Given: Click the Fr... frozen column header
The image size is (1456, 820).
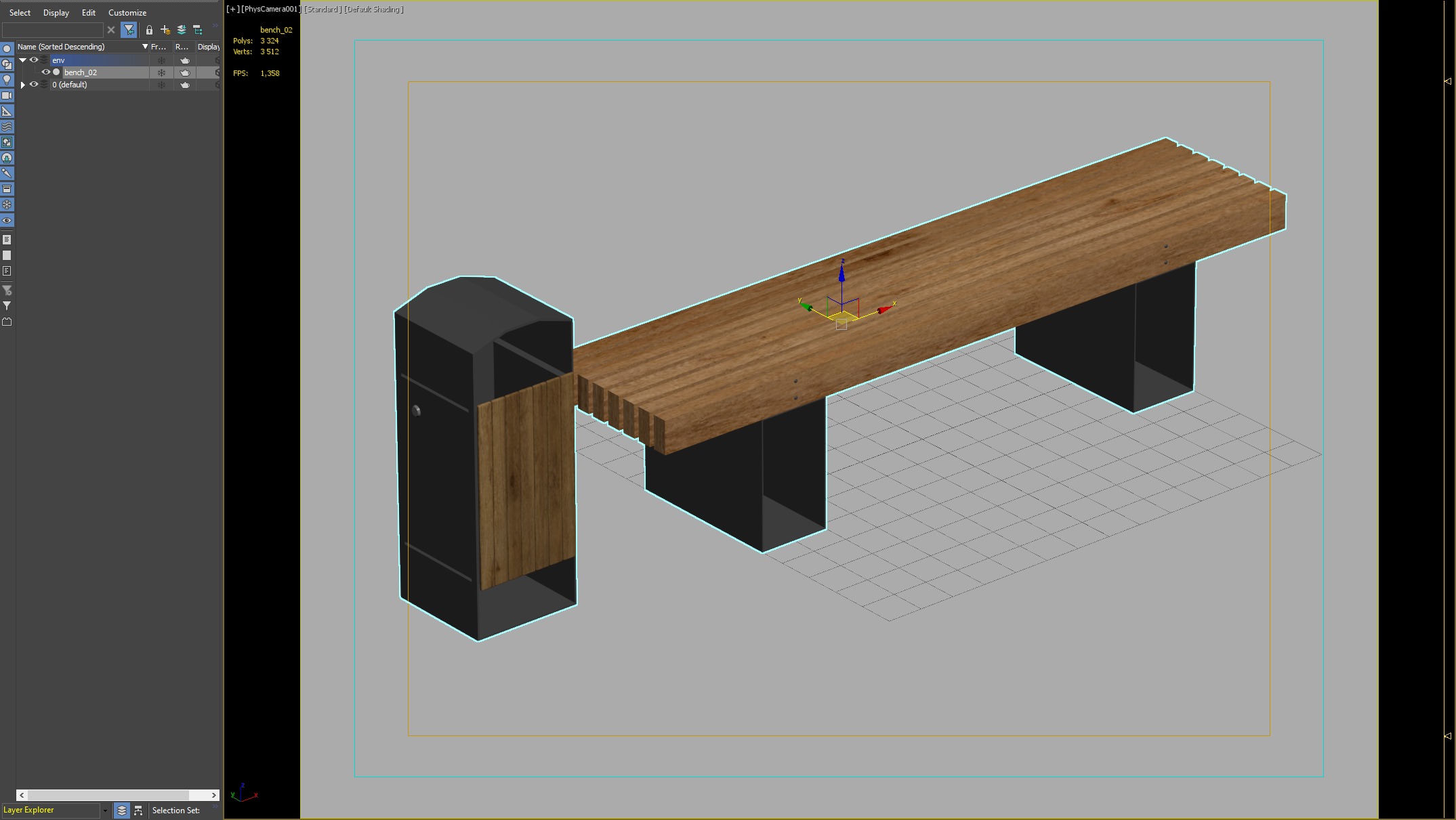Looking at the screenshot, I should pos(160,47).
